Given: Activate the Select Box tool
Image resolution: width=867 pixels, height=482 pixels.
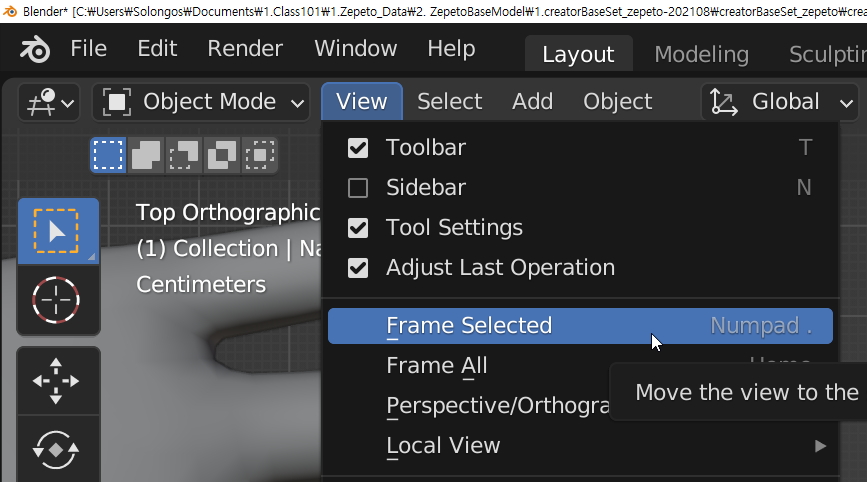Looking at the screenshot, I should pyautogui.click(x=58, y=231).
